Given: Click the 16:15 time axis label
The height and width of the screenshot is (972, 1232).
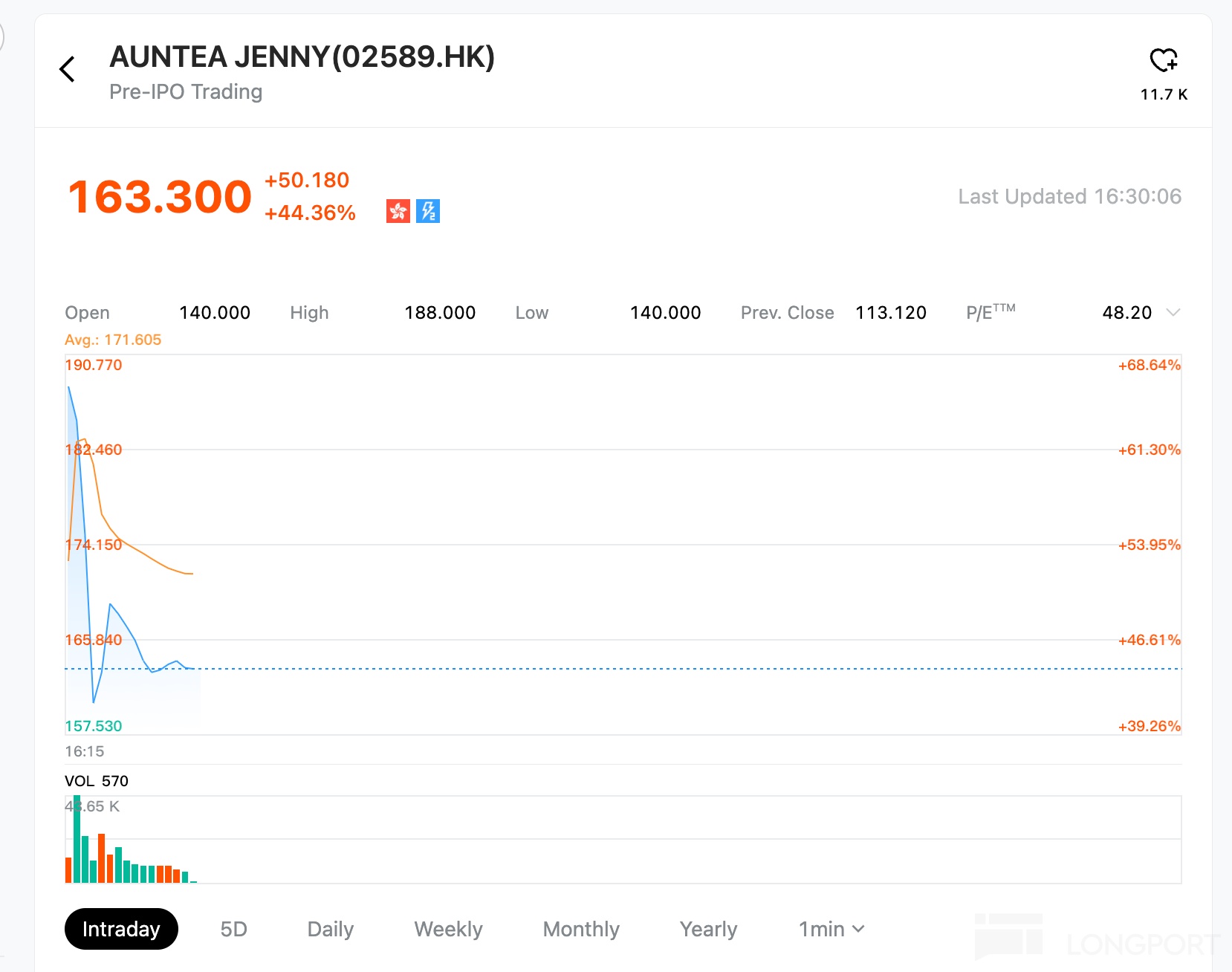Looking at the screenshot, I should pyautogui.click(x=85, y=751).
